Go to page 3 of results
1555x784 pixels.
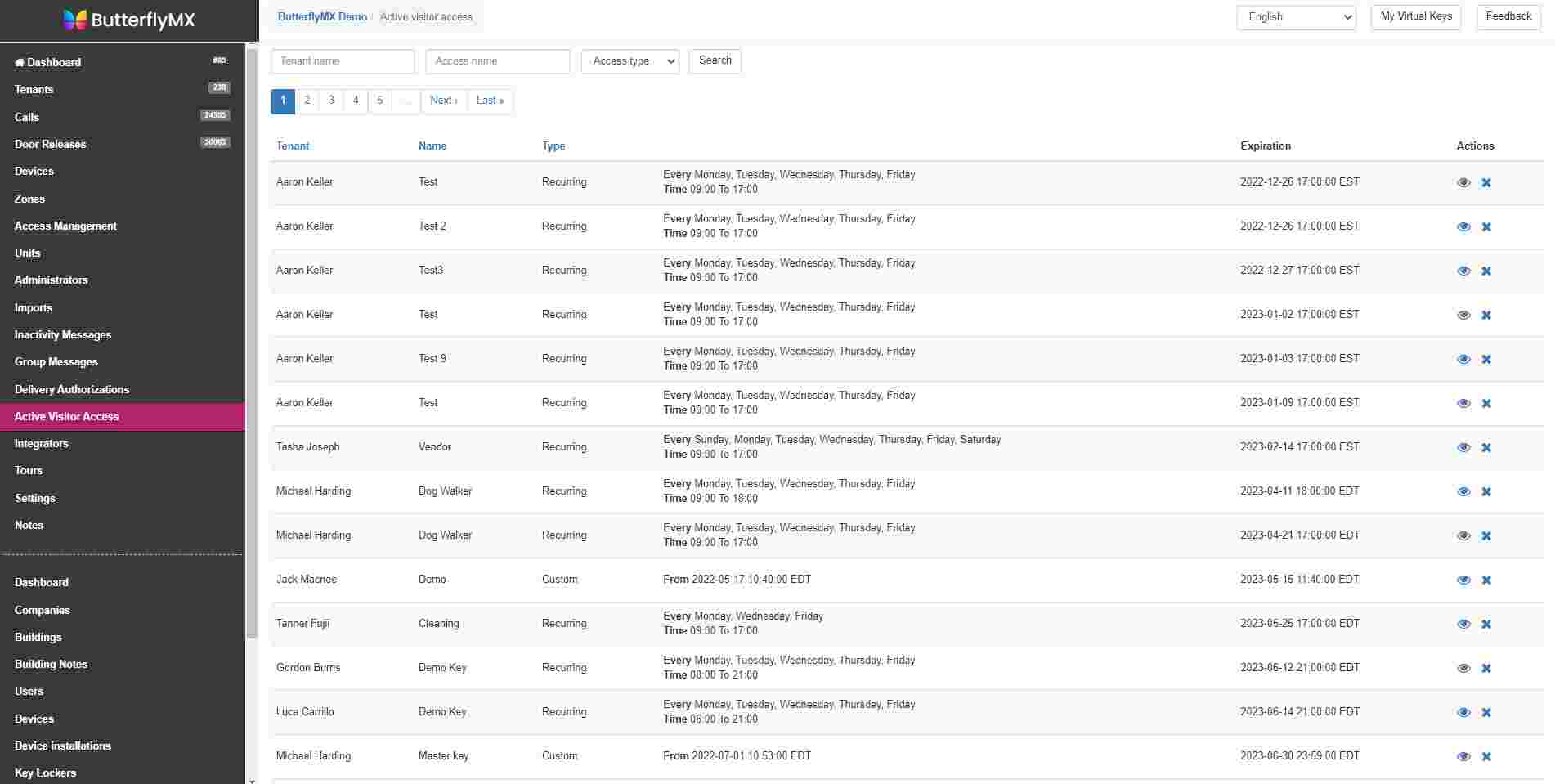pyautogui.click(x=331, y=101)
